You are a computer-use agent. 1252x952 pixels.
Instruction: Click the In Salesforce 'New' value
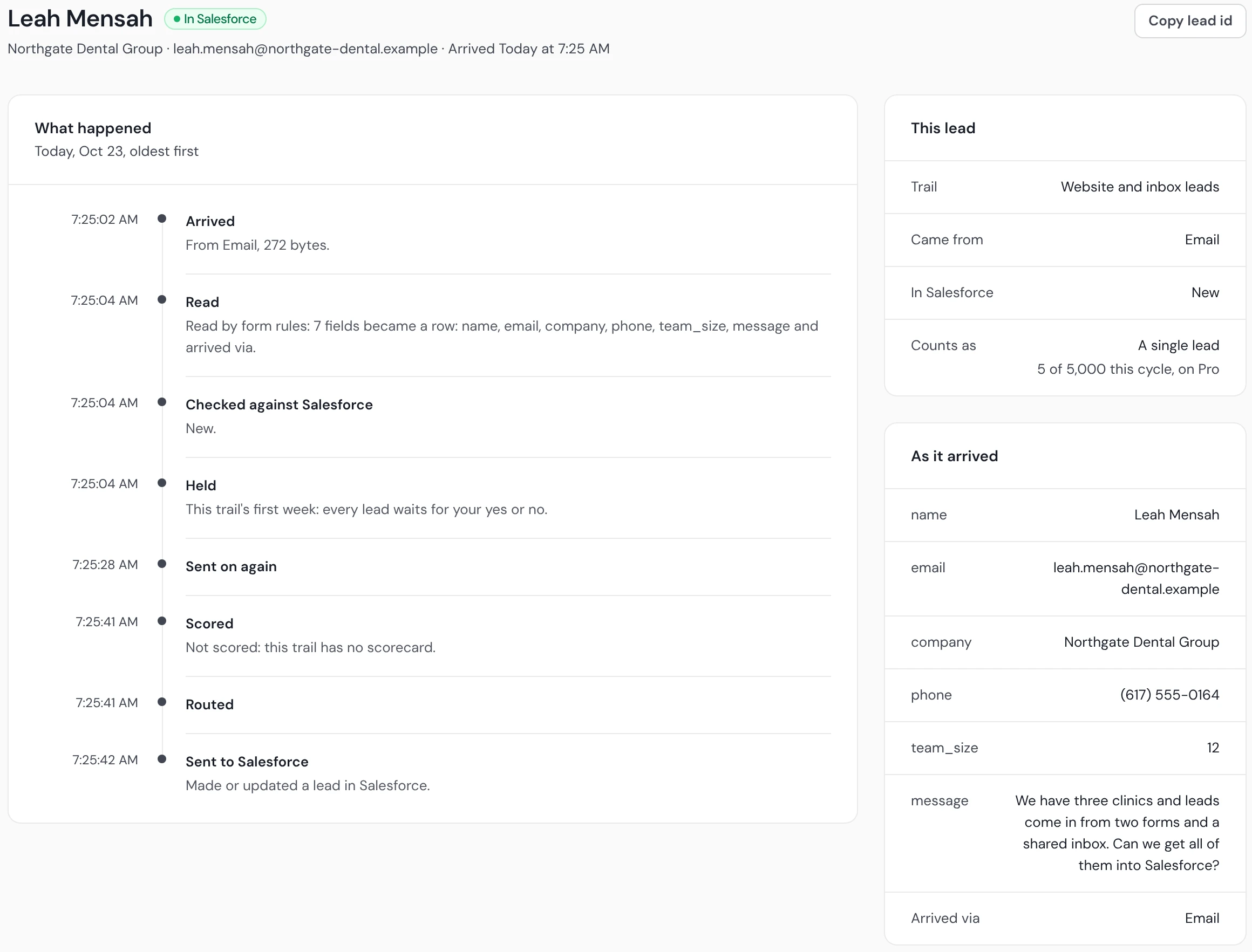[1205, 292]
